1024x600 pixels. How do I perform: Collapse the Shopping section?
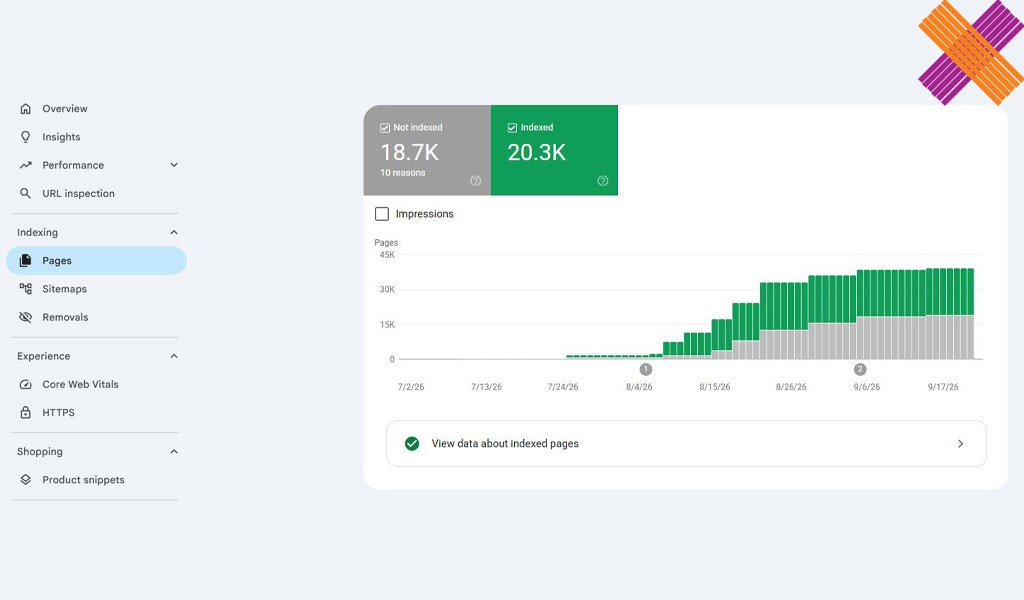tap(174, 452)
